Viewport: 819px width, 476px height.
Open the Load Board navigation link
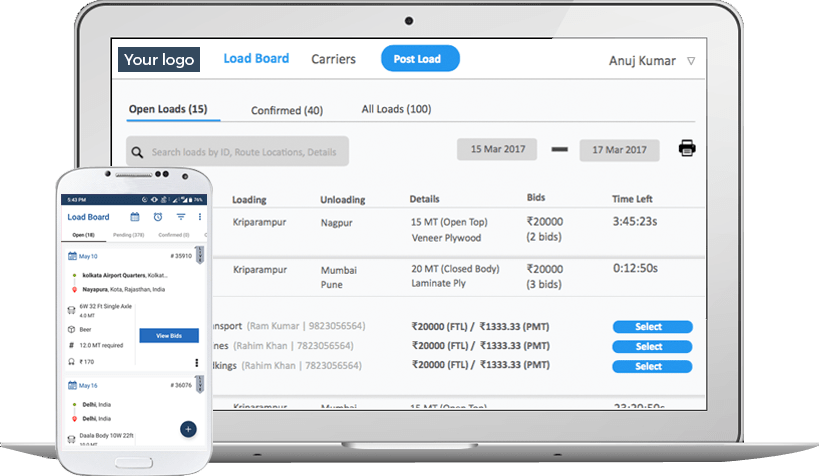(x=256, y=59)
